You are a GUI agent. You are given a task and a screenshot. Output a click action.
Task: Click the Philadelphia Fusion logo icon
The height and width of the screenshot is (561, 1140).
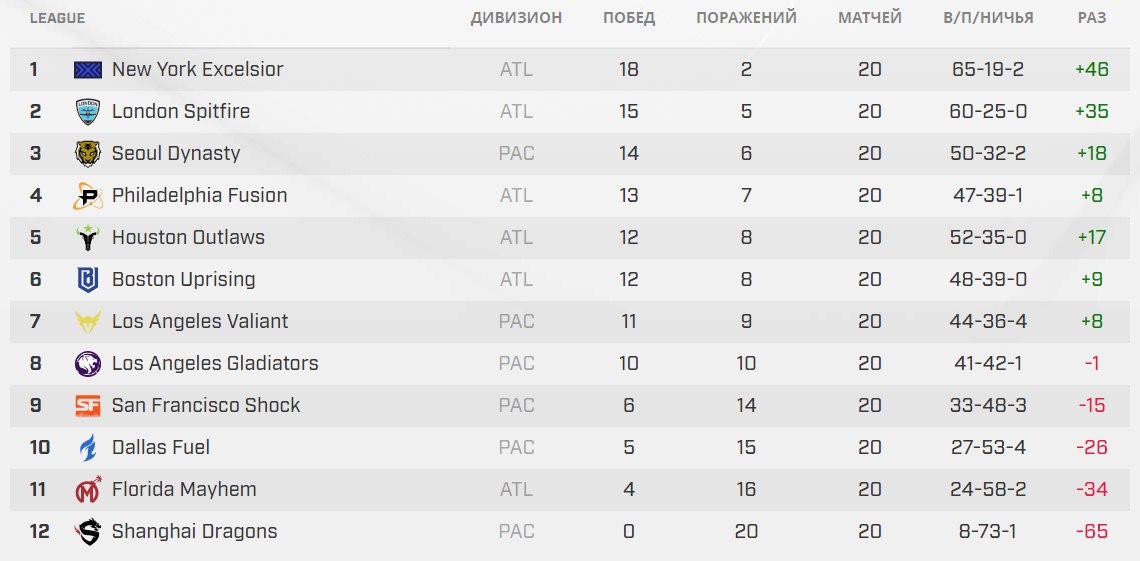coord(88,196)
